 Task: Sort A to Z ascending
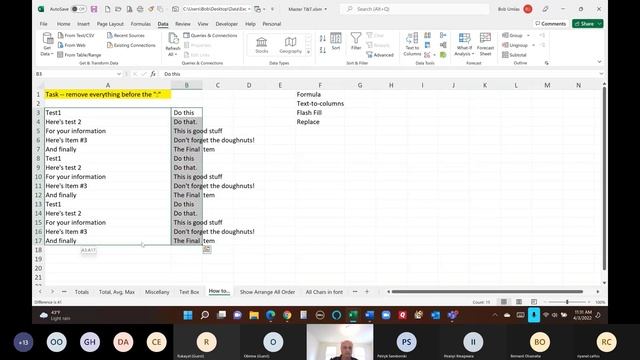pyautogui.click(x=323, y=38)
